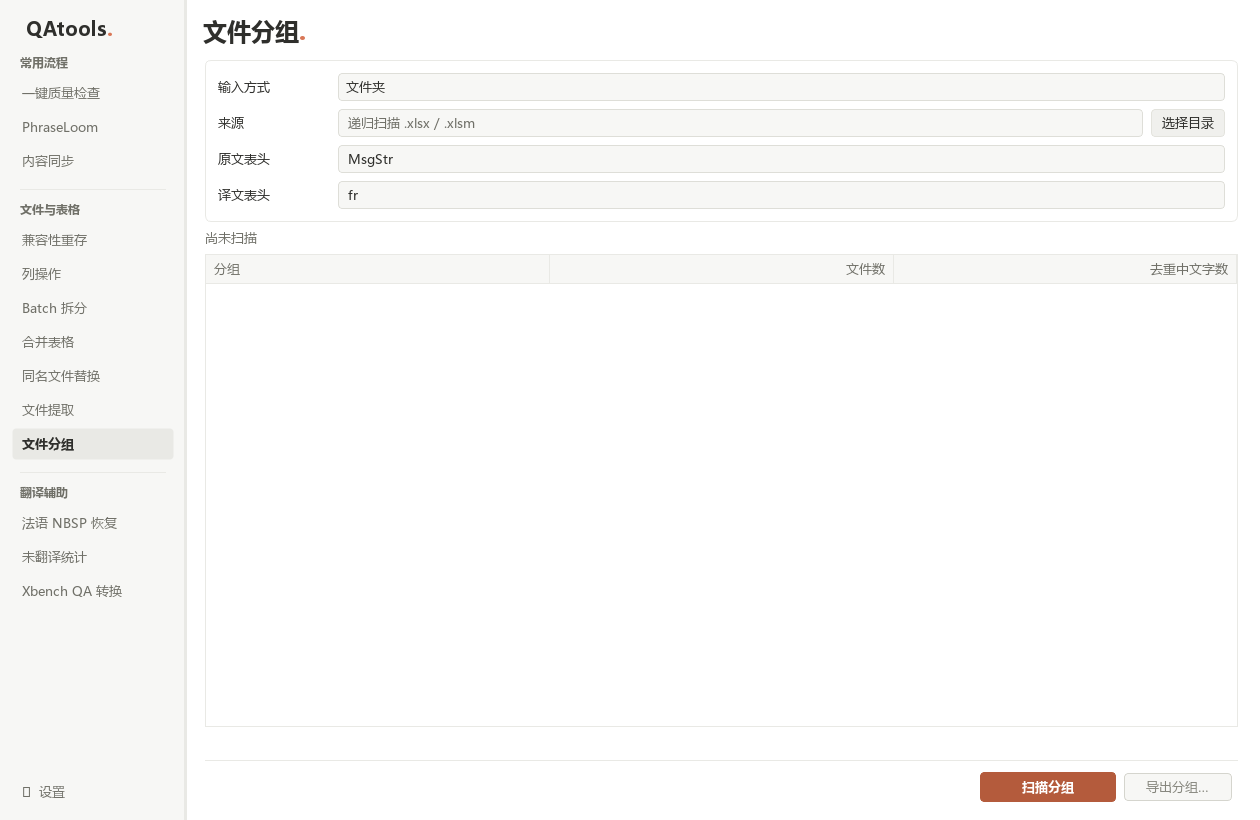
Task: Click the 尚未扫描 status text
Action: [231, 238]
